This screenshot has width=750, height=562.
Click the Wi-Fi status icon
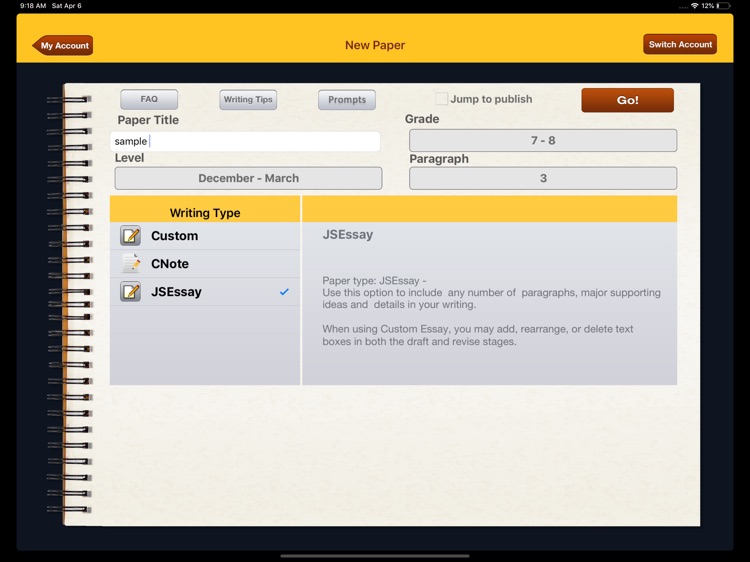pos(695,6)
